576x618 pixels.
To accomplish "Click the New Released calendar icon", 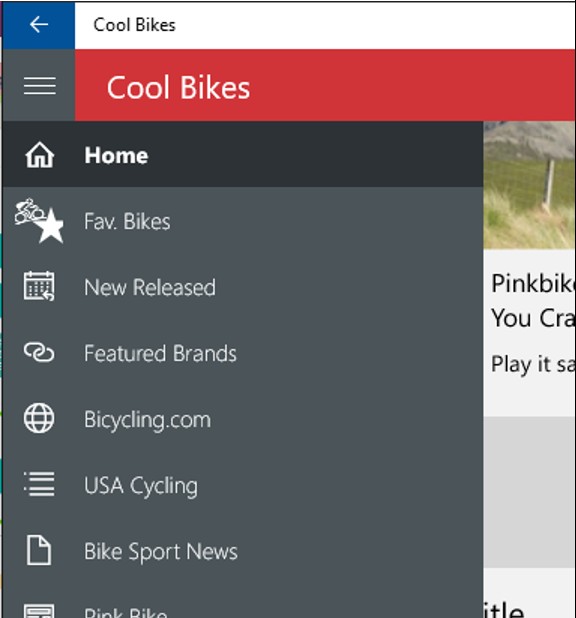I will [x=39, y=286].
